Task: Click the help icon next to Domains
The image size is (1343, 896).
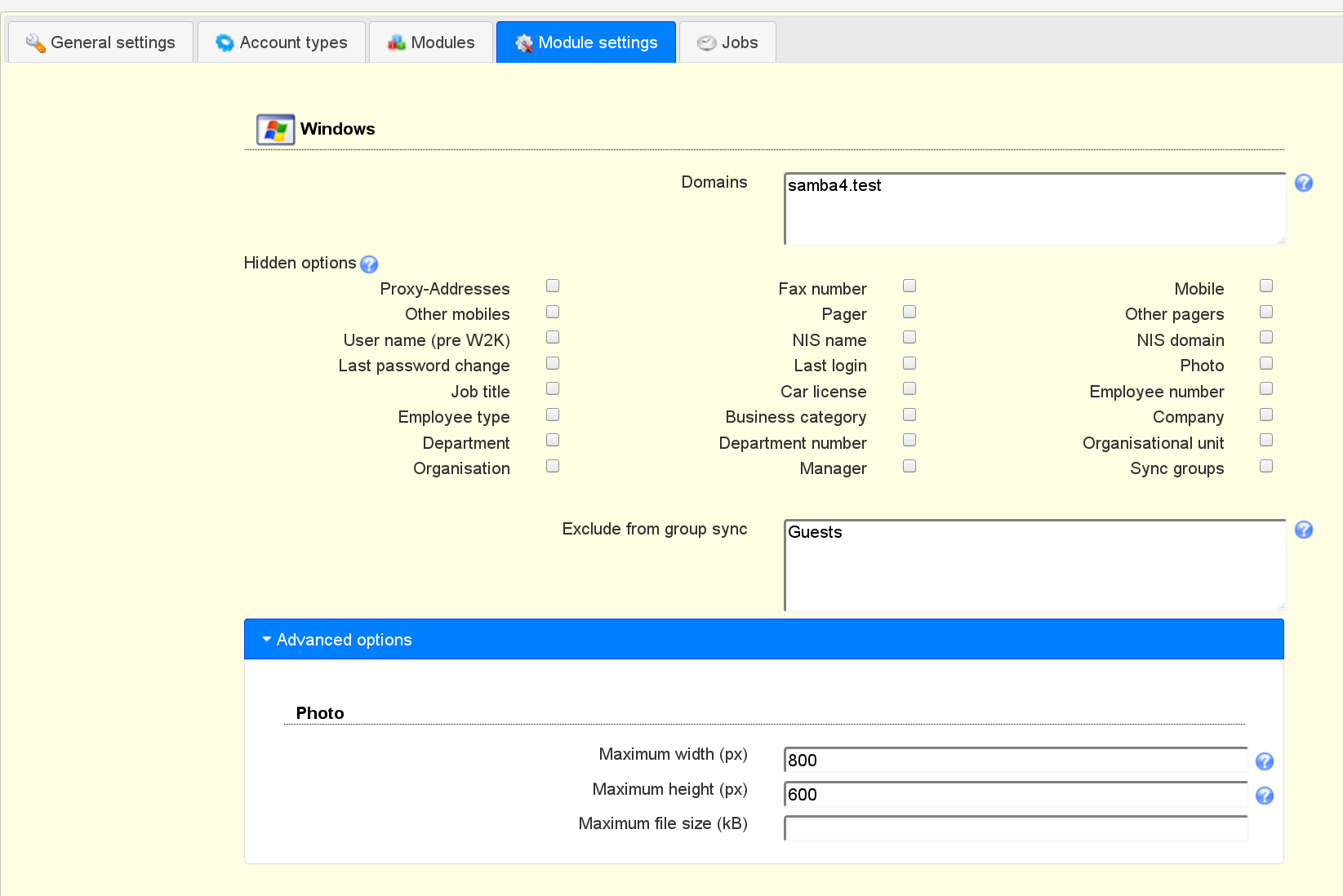Action: (x=1304, y=183)
